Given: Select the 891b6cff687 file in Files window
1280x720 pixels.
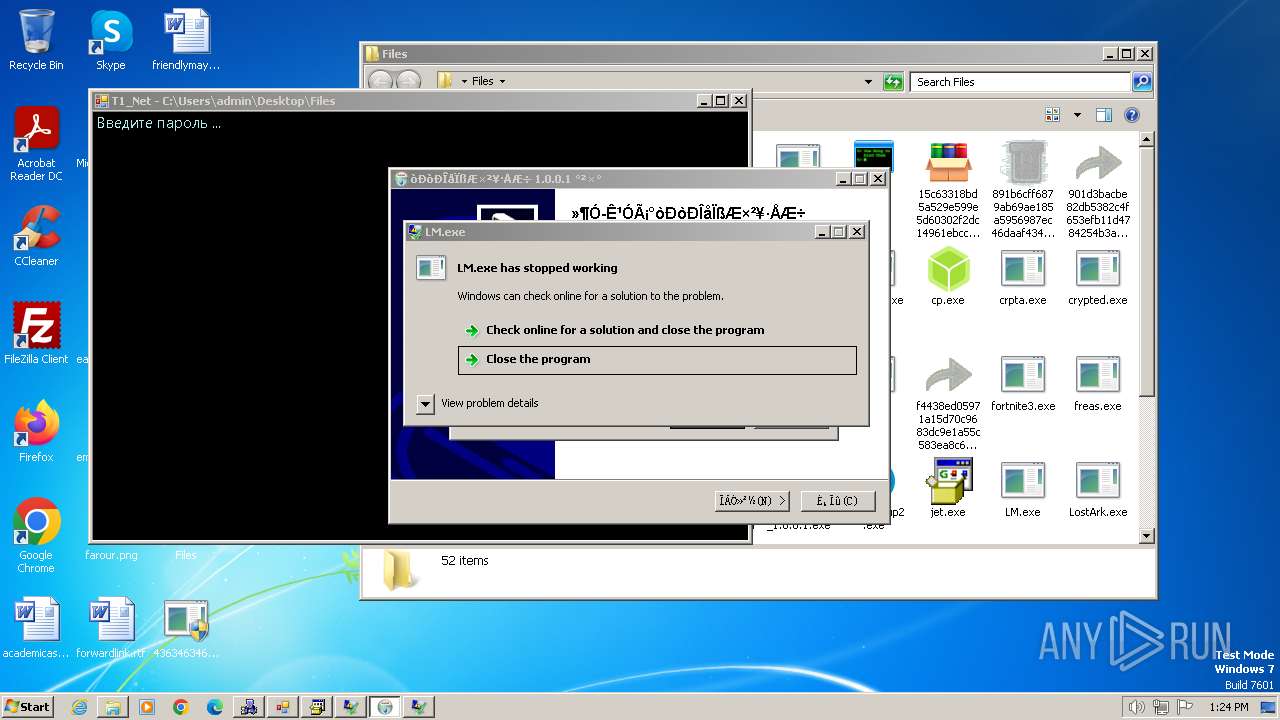Looking at the screenshot, I should (1023, 190).
